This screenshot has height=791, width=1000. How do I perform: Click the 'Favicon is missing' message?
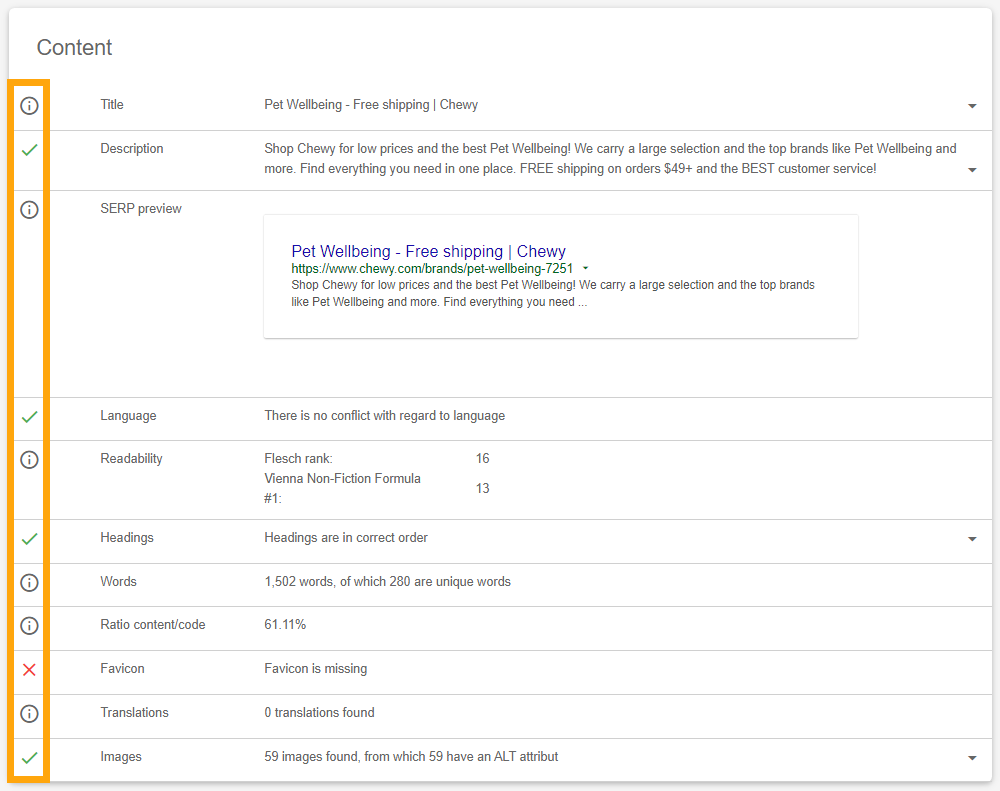[316, 669]
